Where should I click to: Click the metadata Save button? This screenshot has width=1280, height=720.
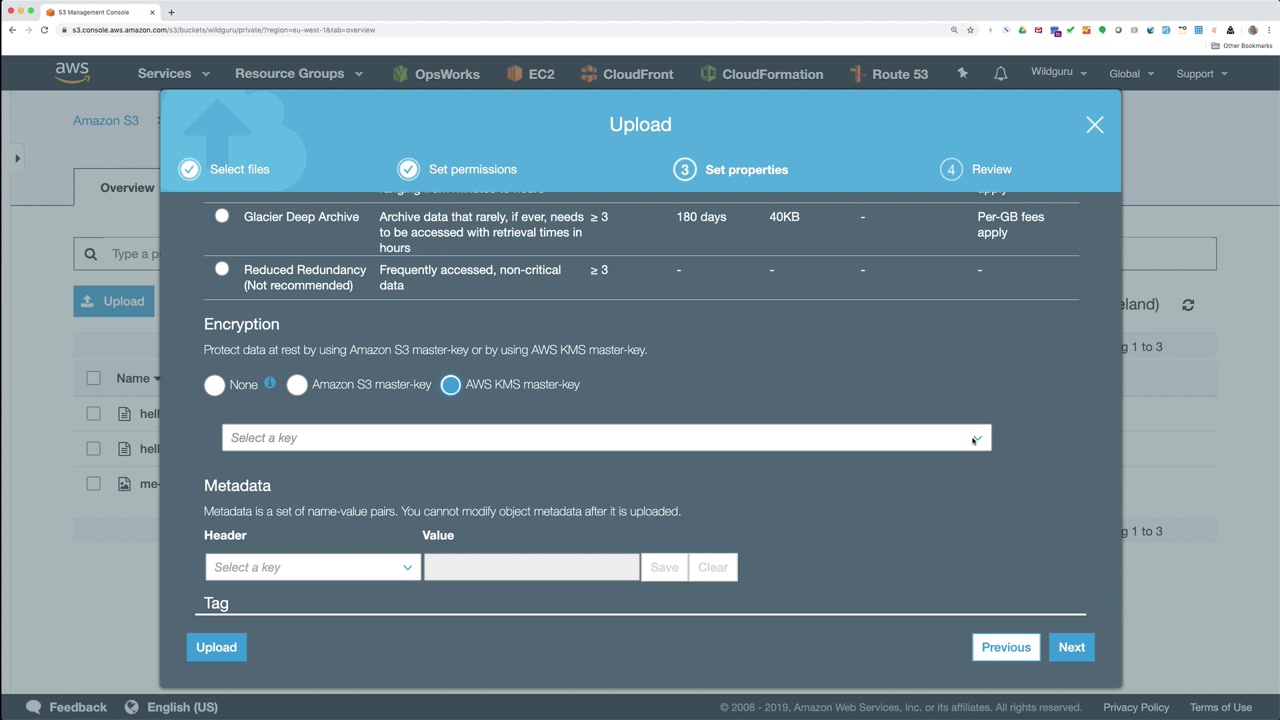(x=664, y=567)
